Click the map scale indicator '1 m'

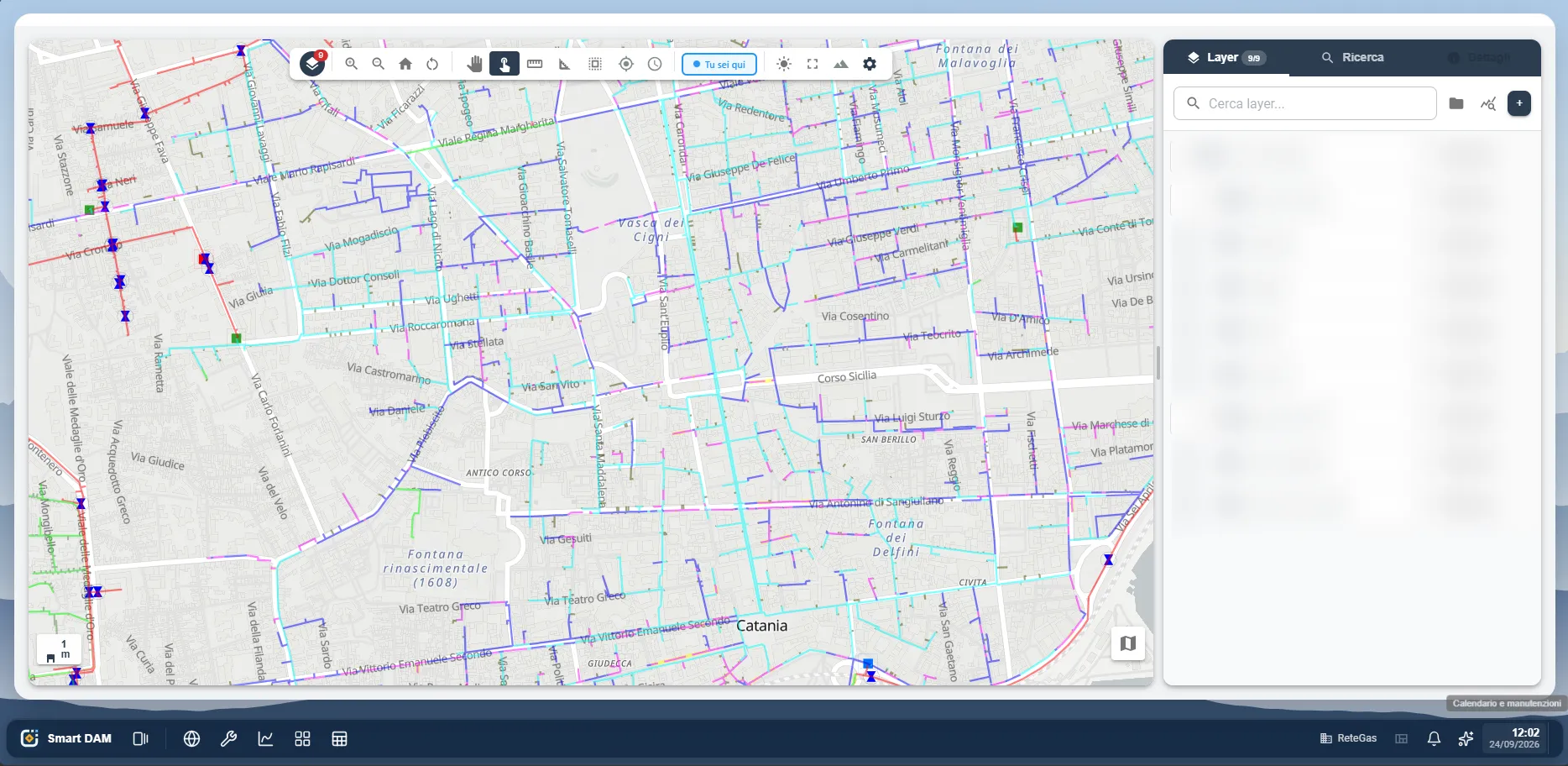pyautogui.click(x=59, y=649)
